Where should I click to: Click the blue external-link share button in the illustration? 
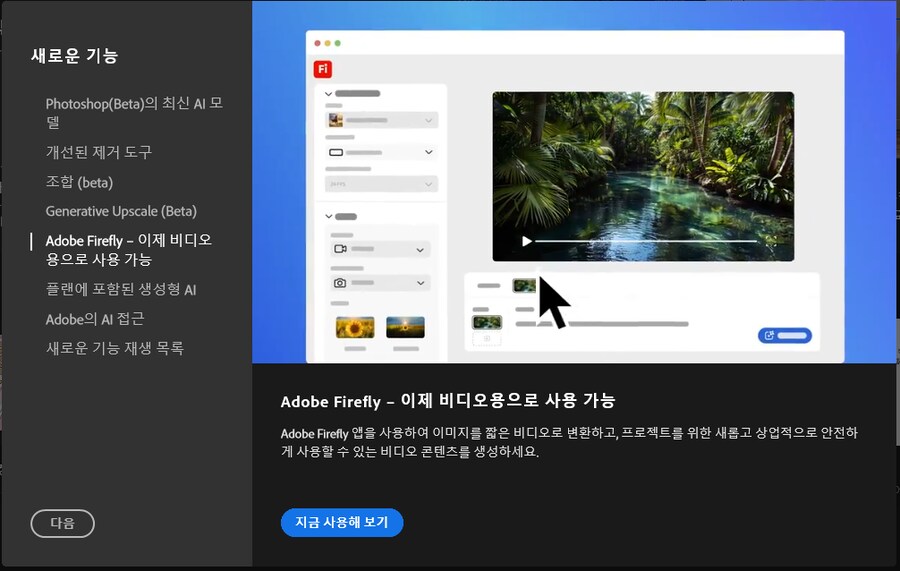tap(784, 336)
